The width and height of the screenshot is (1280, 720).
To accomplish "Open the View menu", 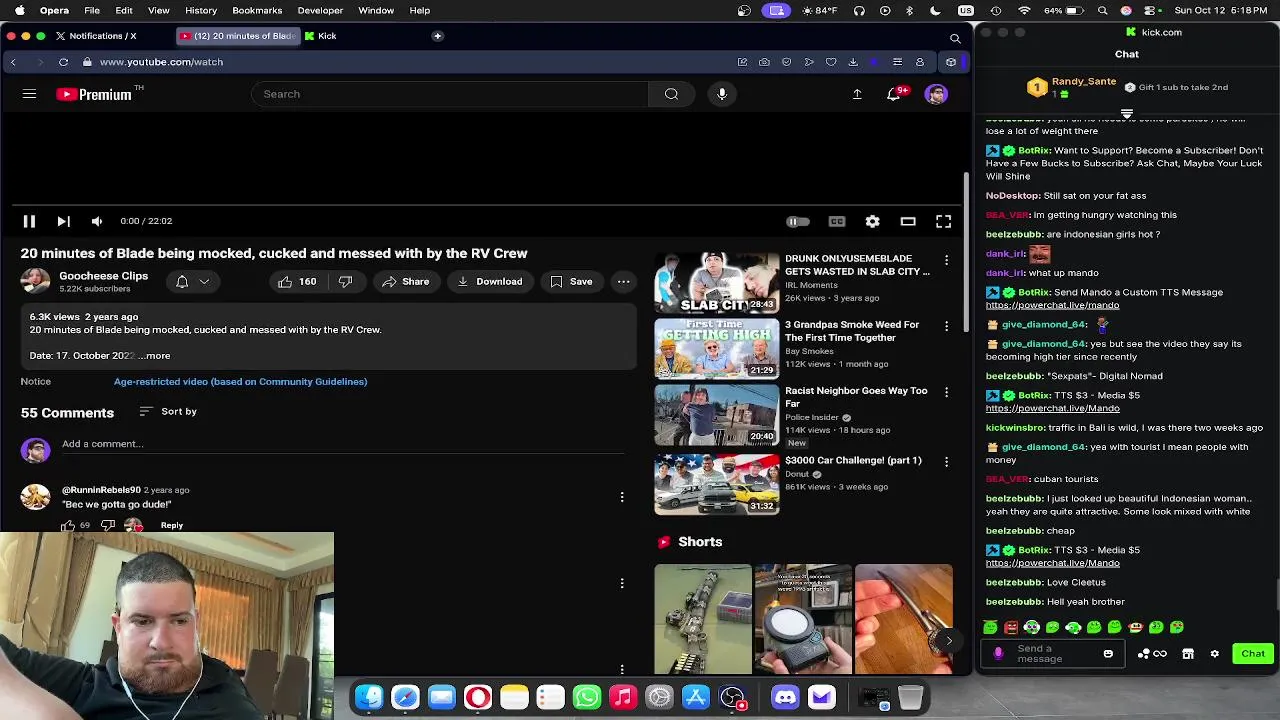I will pos(158,10).
